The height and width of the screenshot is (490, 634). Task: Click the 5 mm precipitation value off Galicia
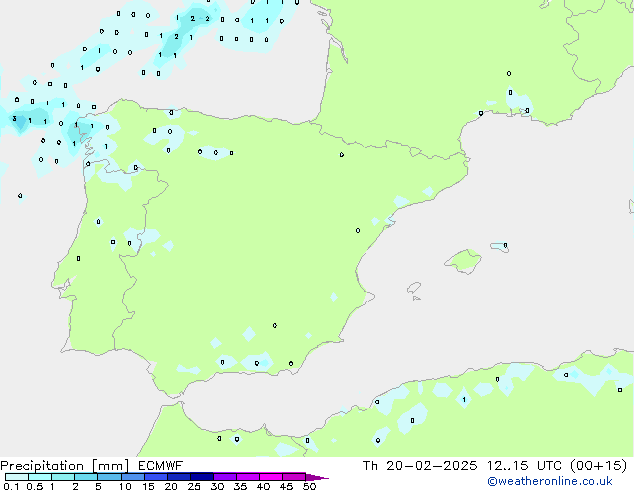15,119
